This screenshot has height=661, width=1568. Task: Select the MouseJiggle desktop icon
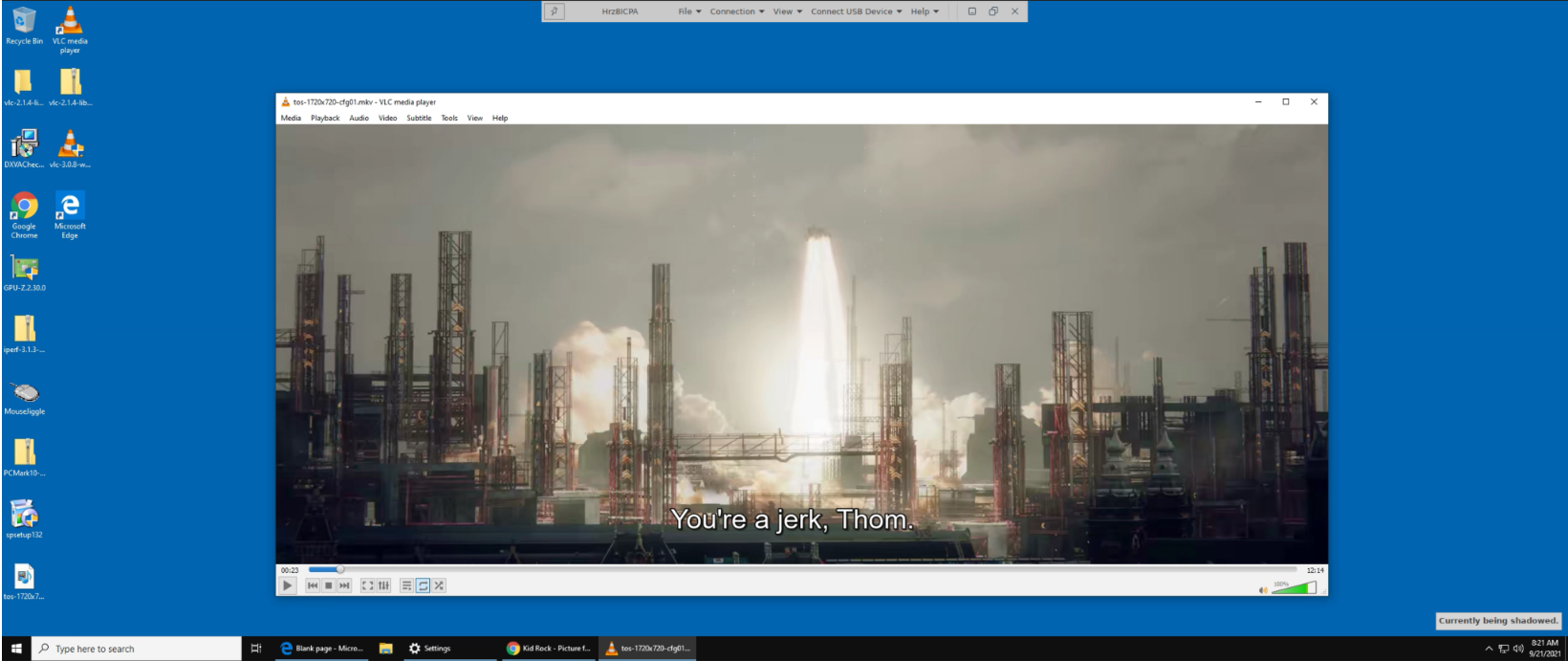point(24,397)
